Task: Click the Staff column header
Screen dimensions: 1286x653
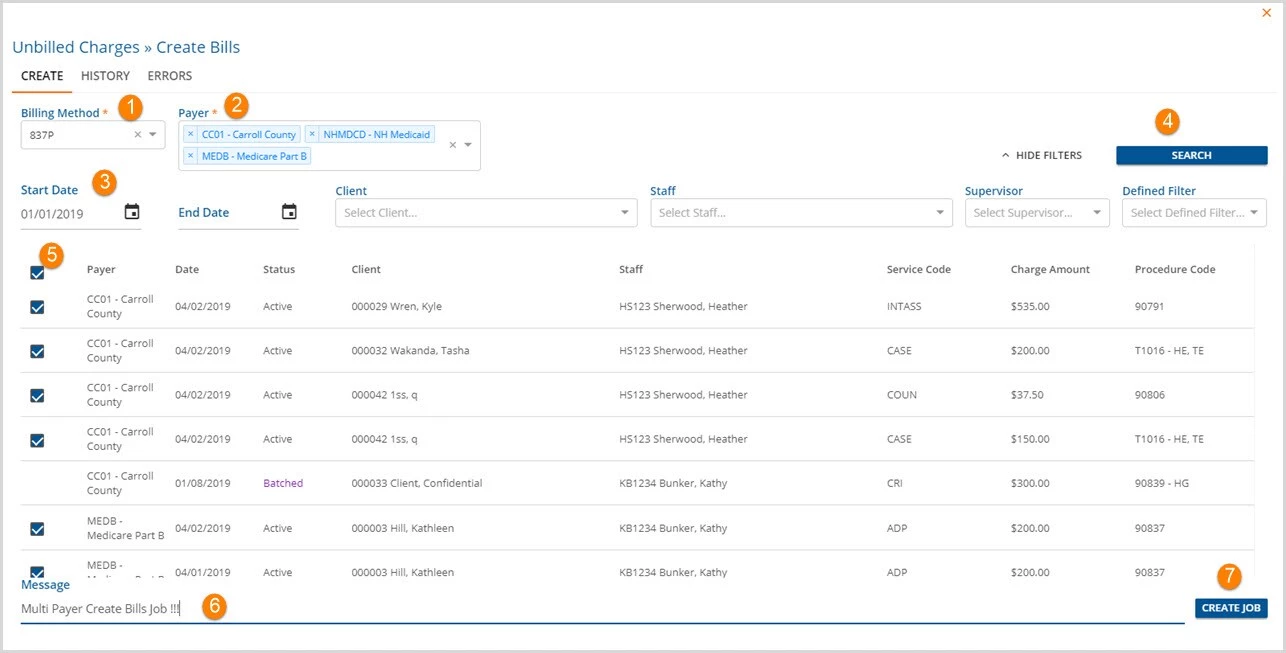Action: tap(631, 269)
